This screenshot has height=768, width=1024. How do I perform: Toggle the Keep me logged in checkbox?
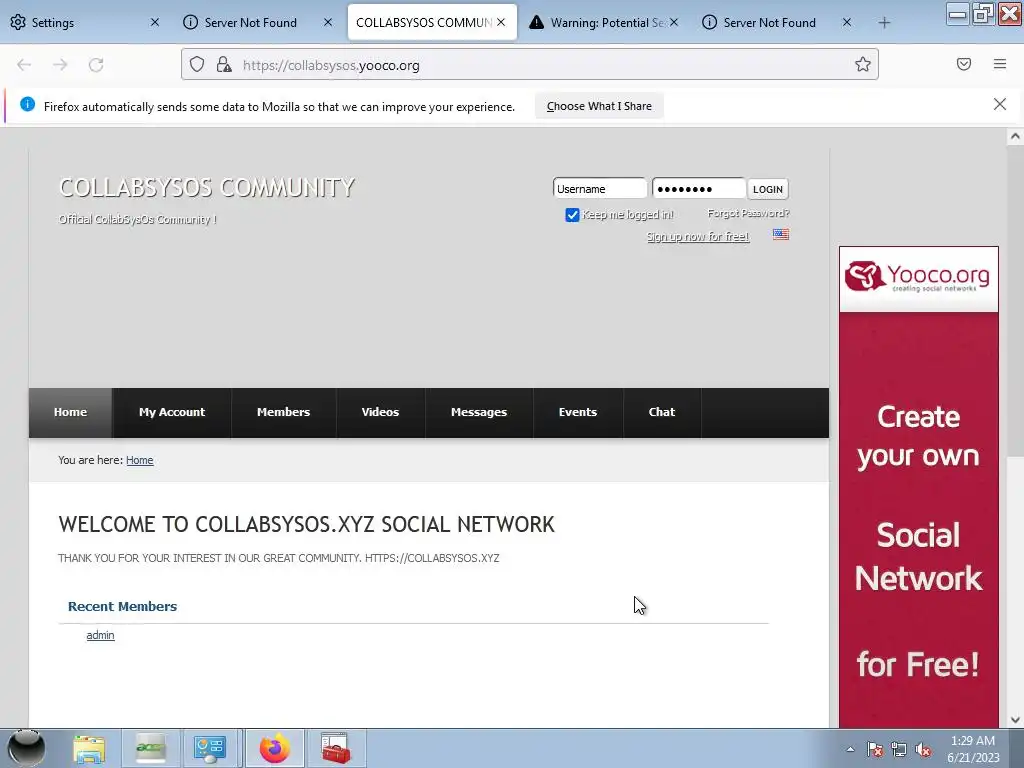572,215
